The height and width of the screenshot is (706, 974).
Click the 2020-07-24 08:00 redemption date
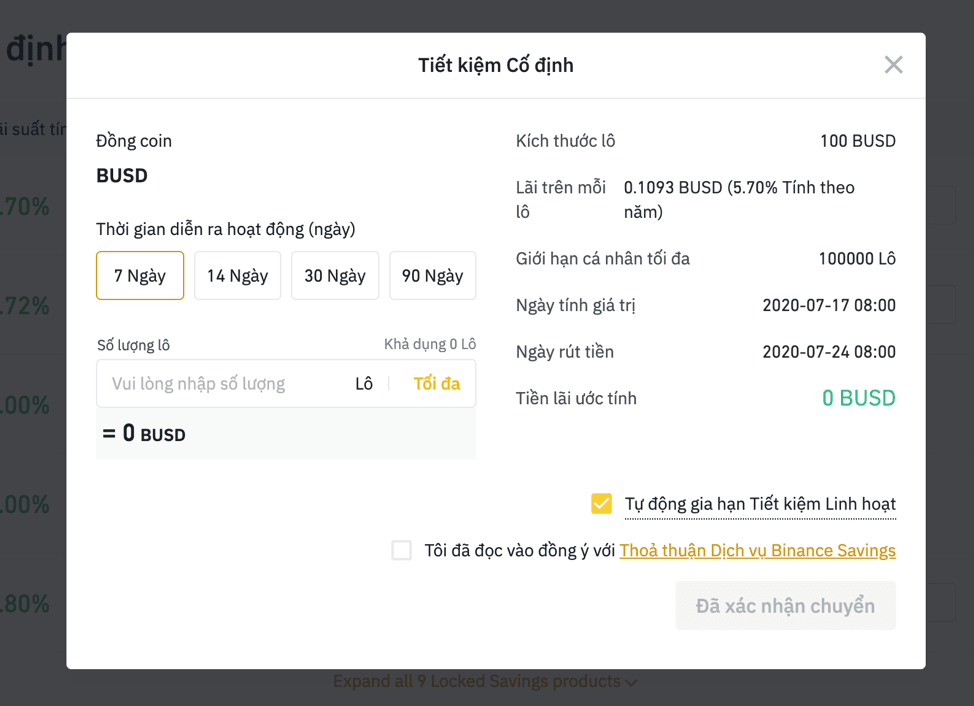[829, 352]
